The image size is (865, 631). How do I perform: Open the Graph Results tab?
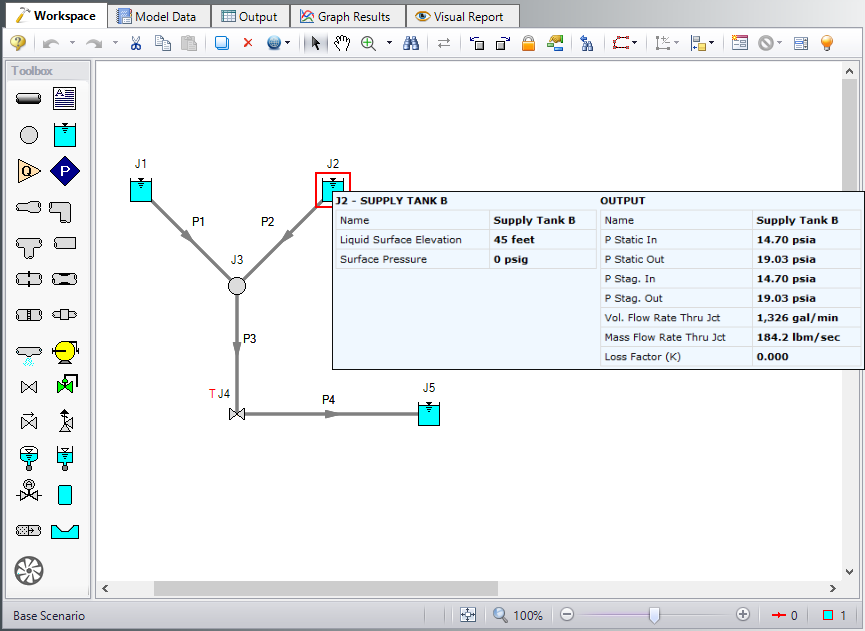(345, 16)
